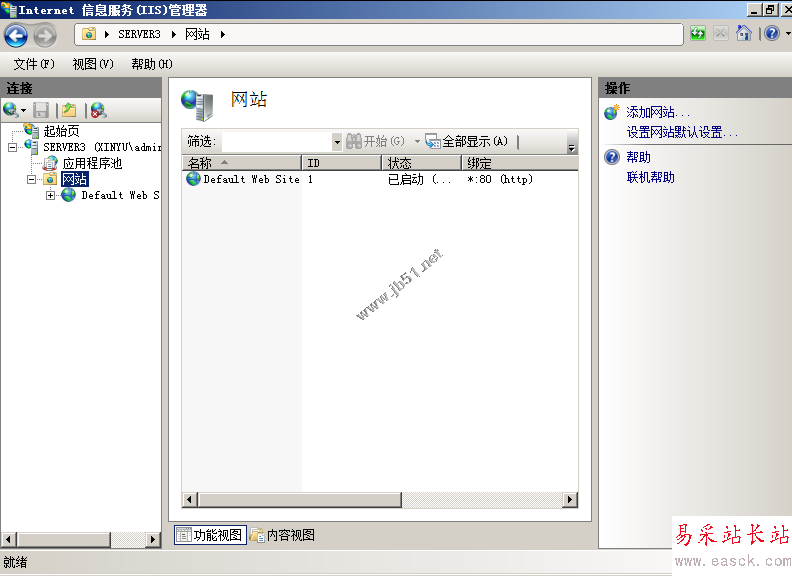Screen dimensions: 792x576
Task: Click the 添加网站... action link
Action: 658,112
